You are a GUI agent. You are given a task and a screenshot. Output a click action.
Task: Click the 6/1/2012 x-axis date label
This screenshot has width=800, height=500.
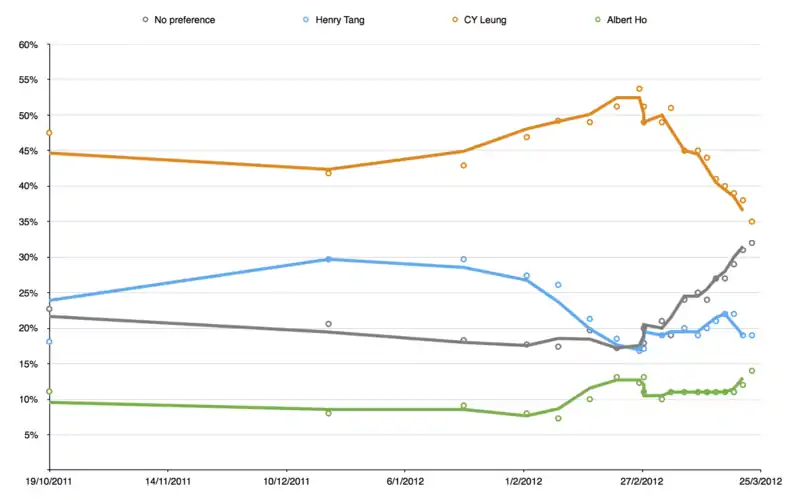[405, 481]
